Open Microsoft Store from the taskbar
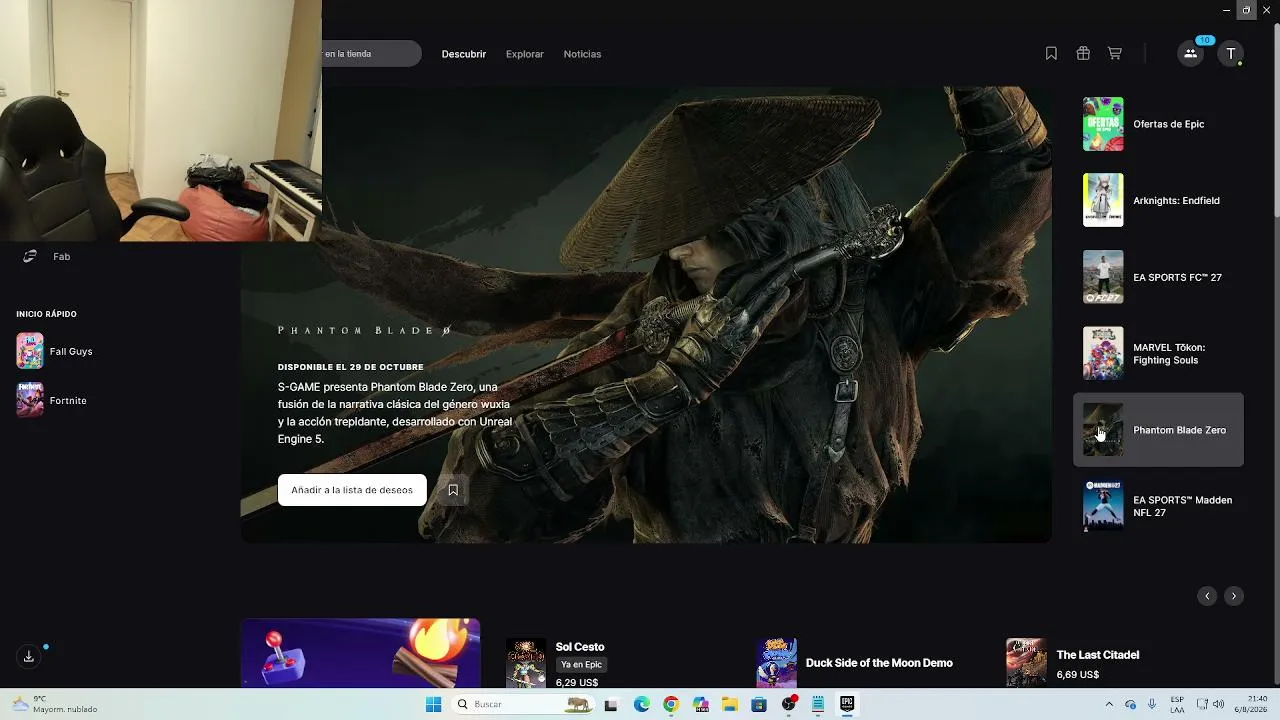 tap(759, 704)
